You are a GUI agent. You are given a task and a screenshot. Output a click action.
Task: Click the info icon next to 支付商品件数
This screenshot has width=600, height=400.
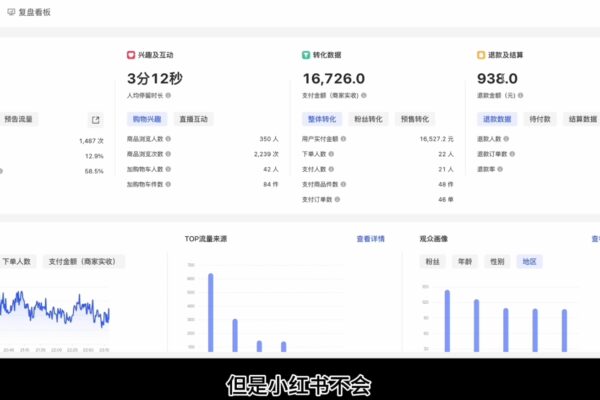coord(343,184)
